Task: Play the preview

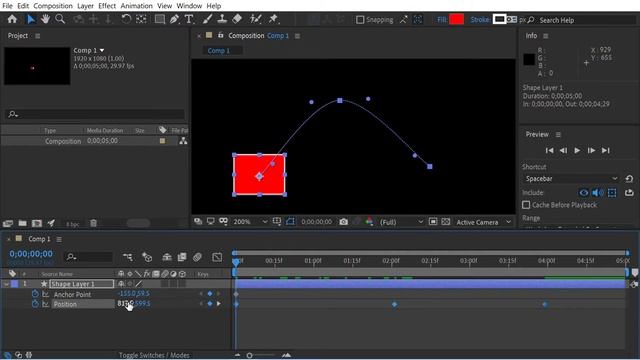Action: pyautogui.click(x=577, y=151)
